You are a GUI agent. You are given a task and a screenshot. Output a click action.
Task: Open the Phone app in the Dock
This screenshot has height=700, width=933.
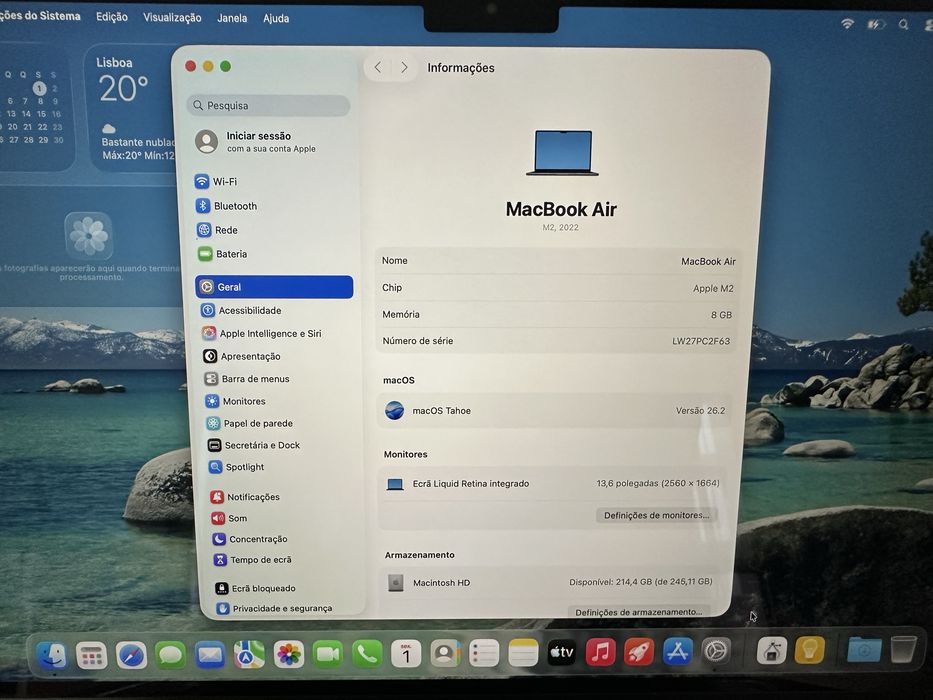pyautogui.click(x=367, y=654)
